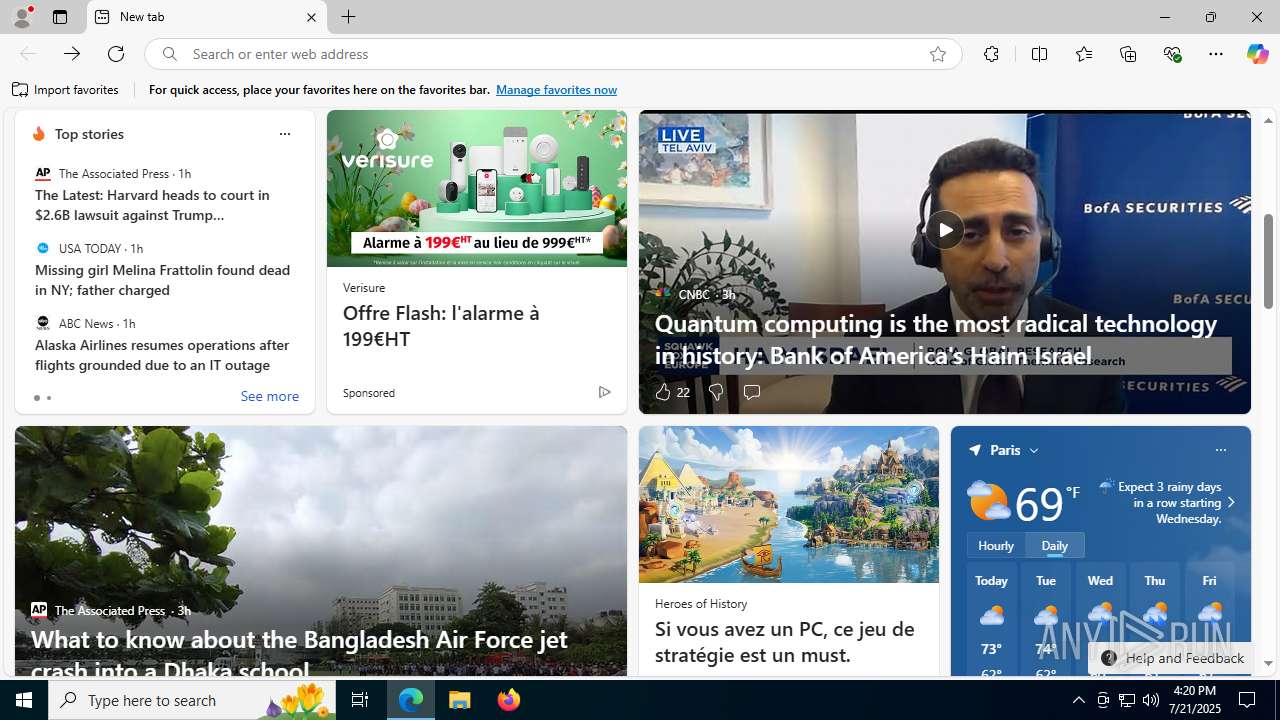Select Thu forecast column
This screenshot has width=1280, height=720.
tap(1155, 620)
